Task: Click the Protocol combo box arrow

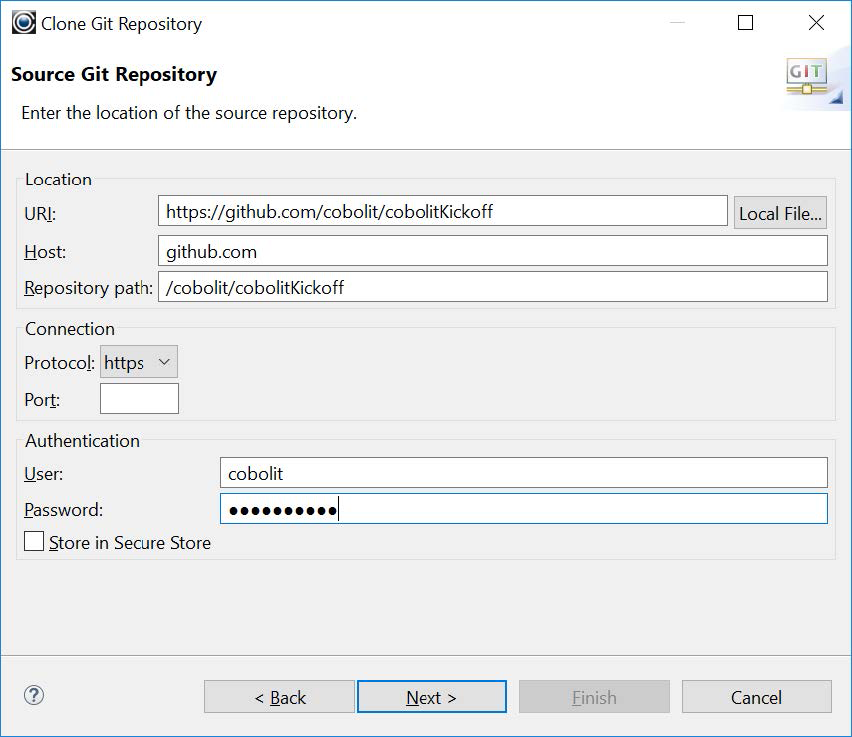Action: (166, 363)
